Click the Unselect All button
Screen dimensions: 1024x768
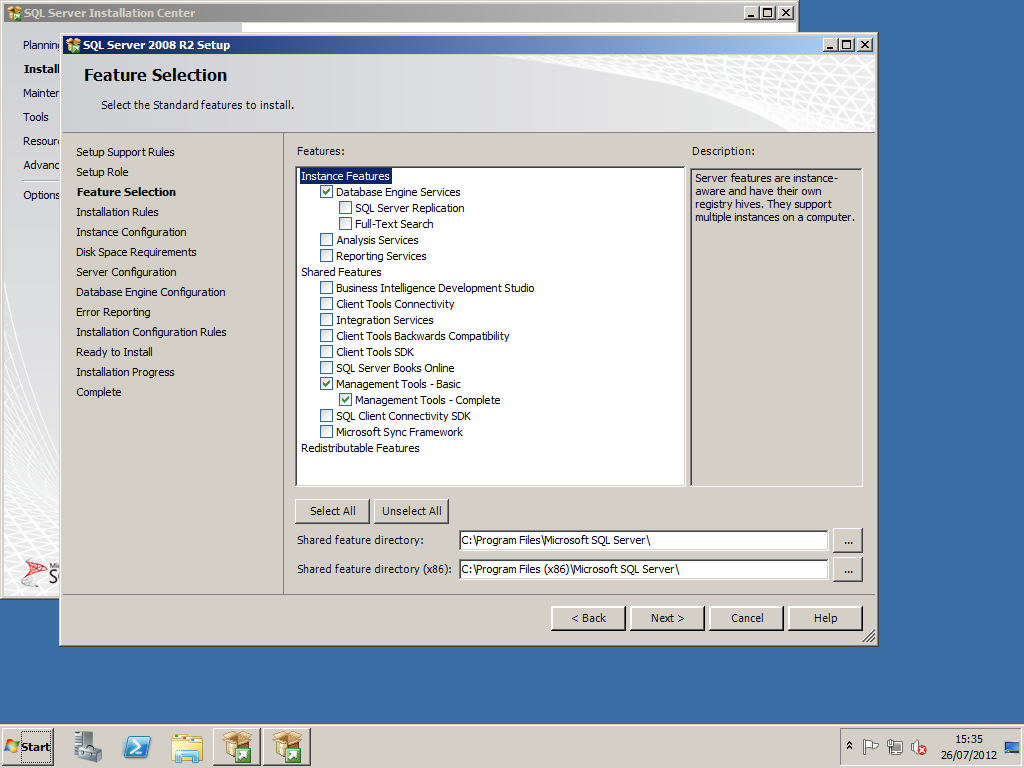(x=411, y=511)
